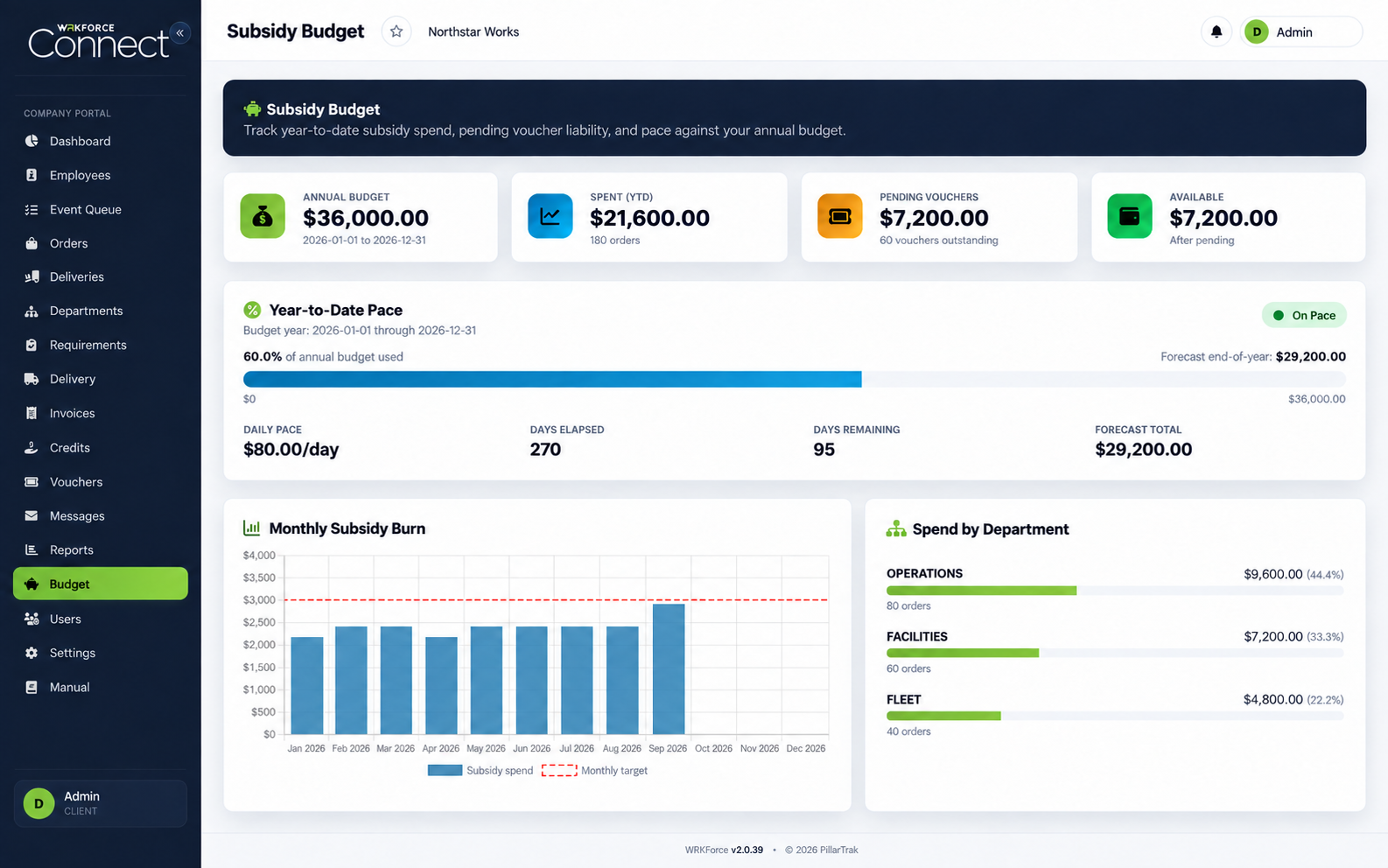Screen dimensions: 1388x868
Task: Click the Admin CLIENT profile card in sidebar
Action: (101, 803)
